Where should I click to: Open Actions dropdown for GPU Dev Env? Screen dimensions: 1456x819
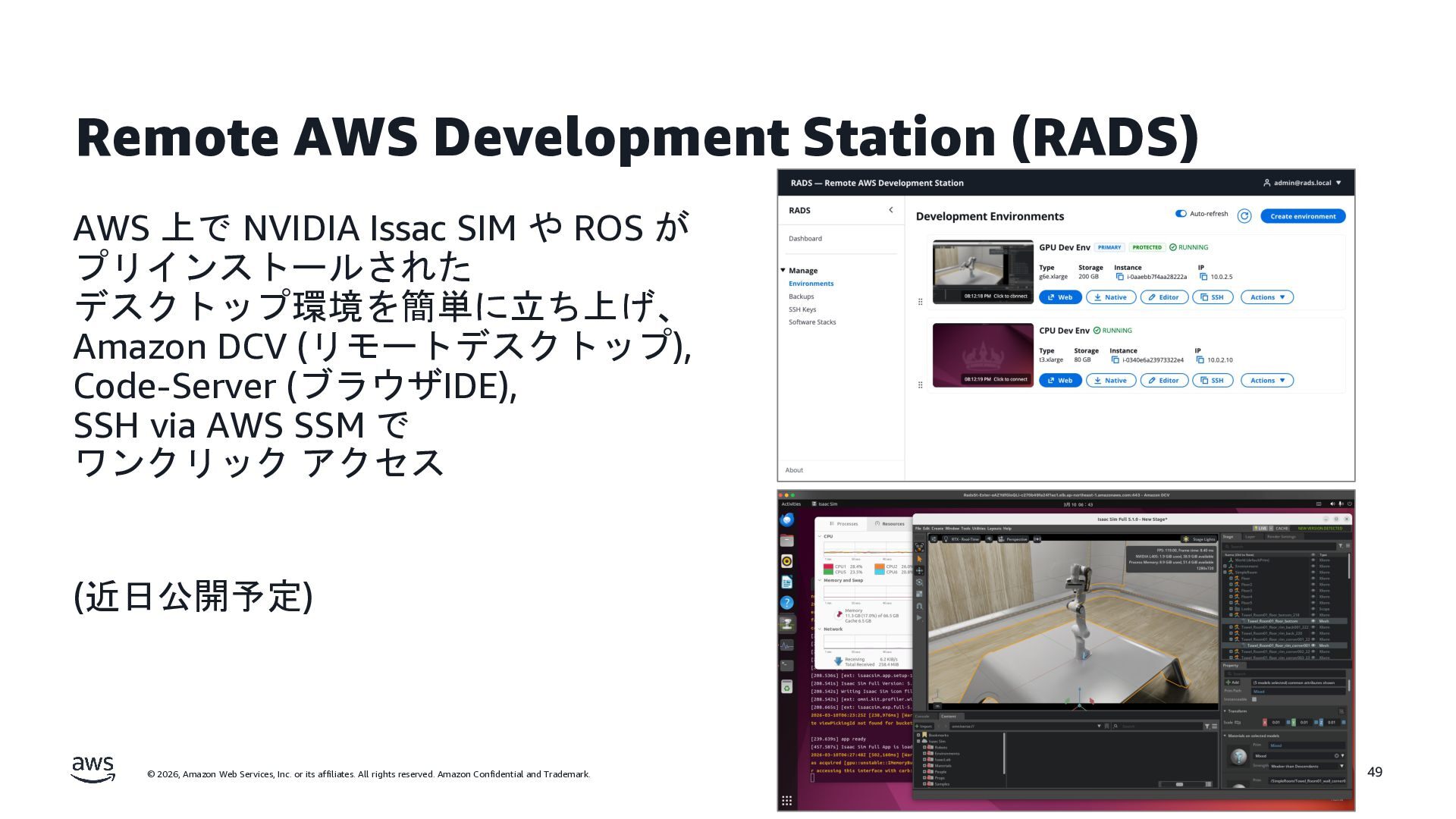[x=1266, y=297]
